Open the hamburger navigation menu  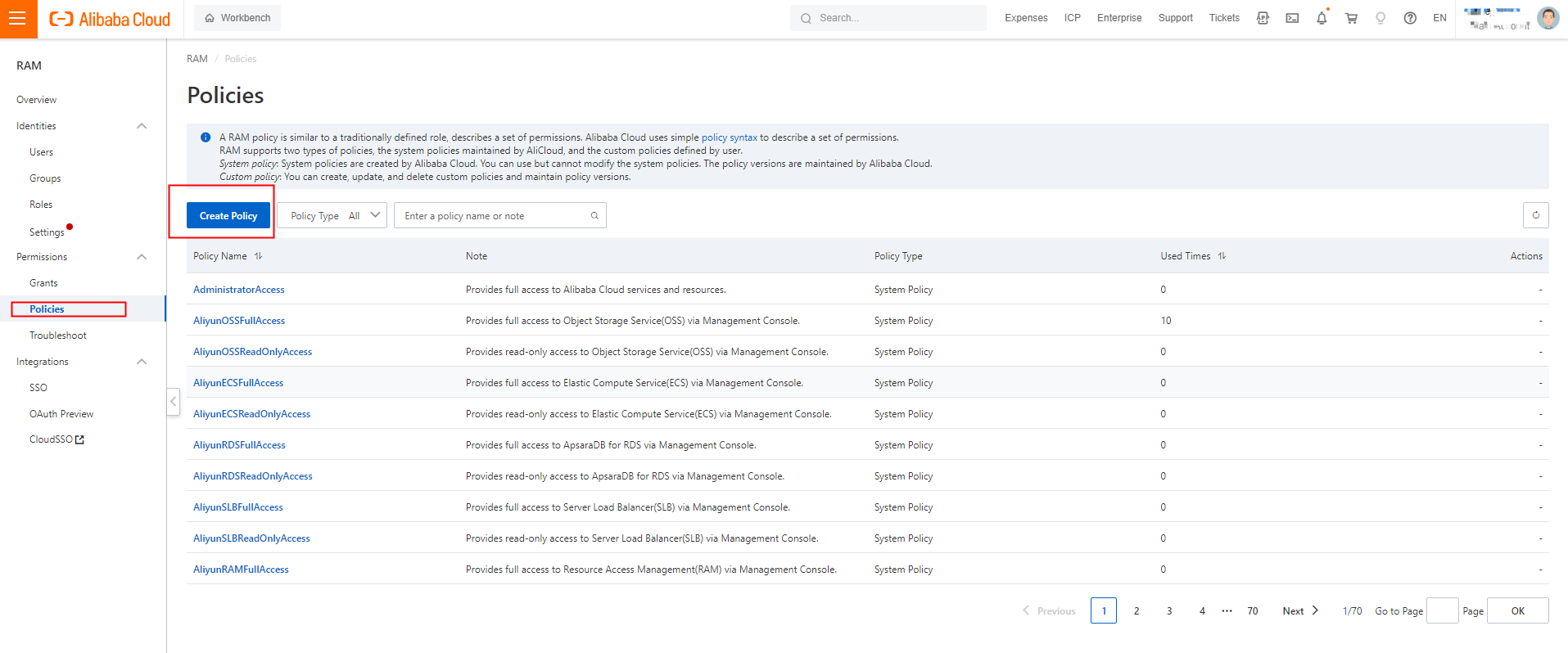(x=19, y=19)
